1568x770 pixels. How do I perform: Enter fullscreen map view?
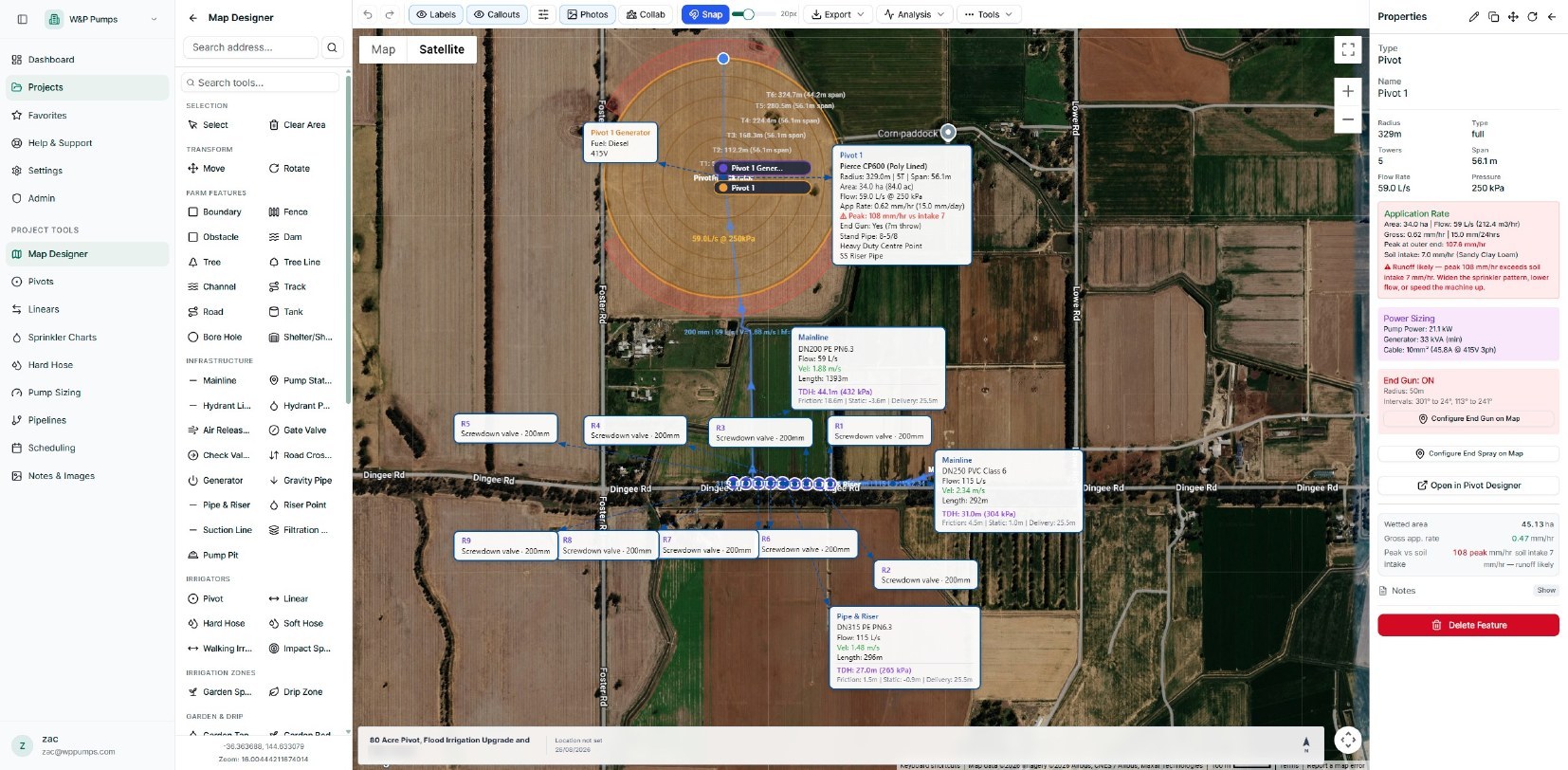[x=1348, y=49]
